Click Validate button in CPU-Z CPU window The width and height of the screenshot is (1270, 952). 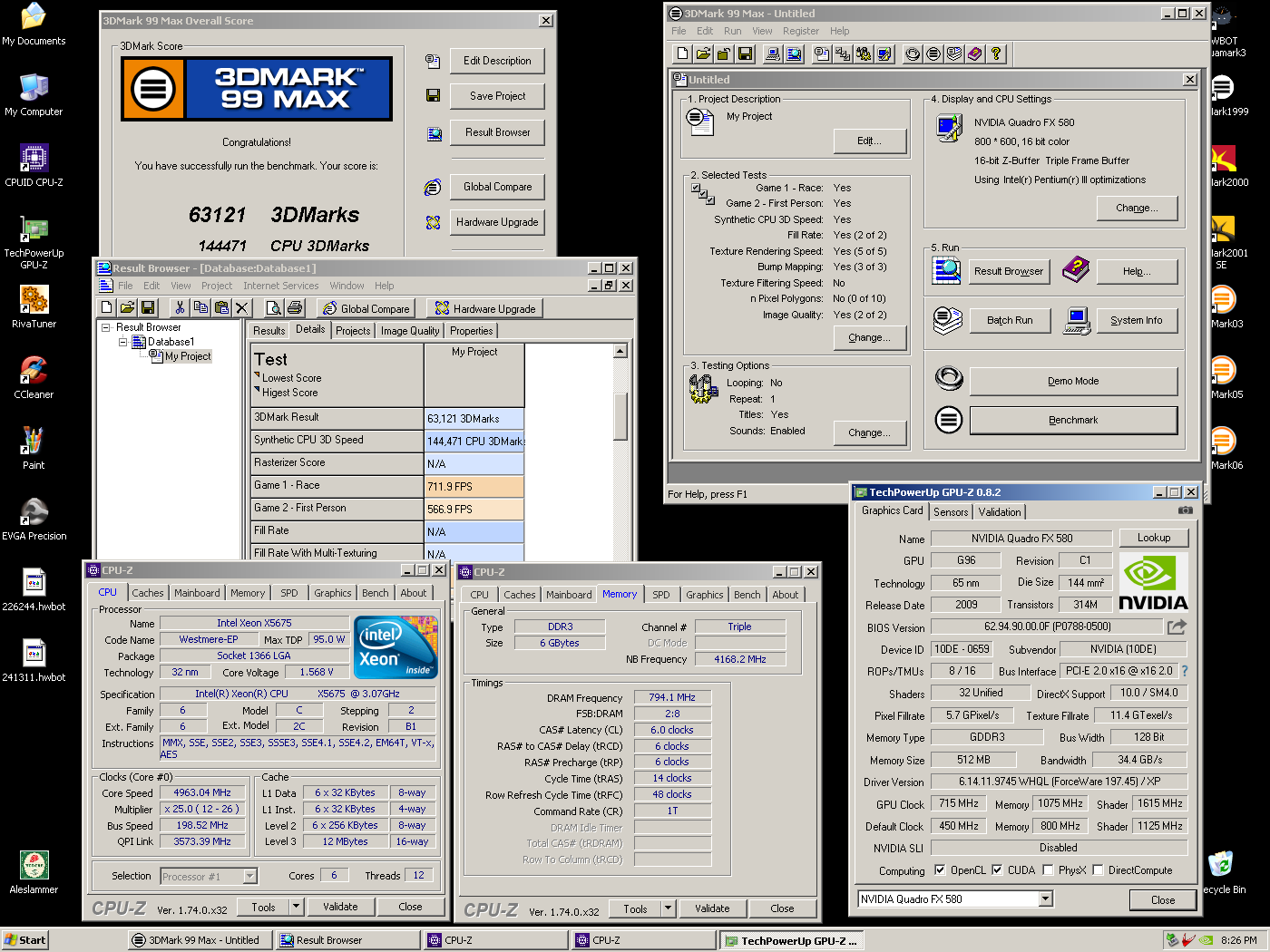click(340, 907)
